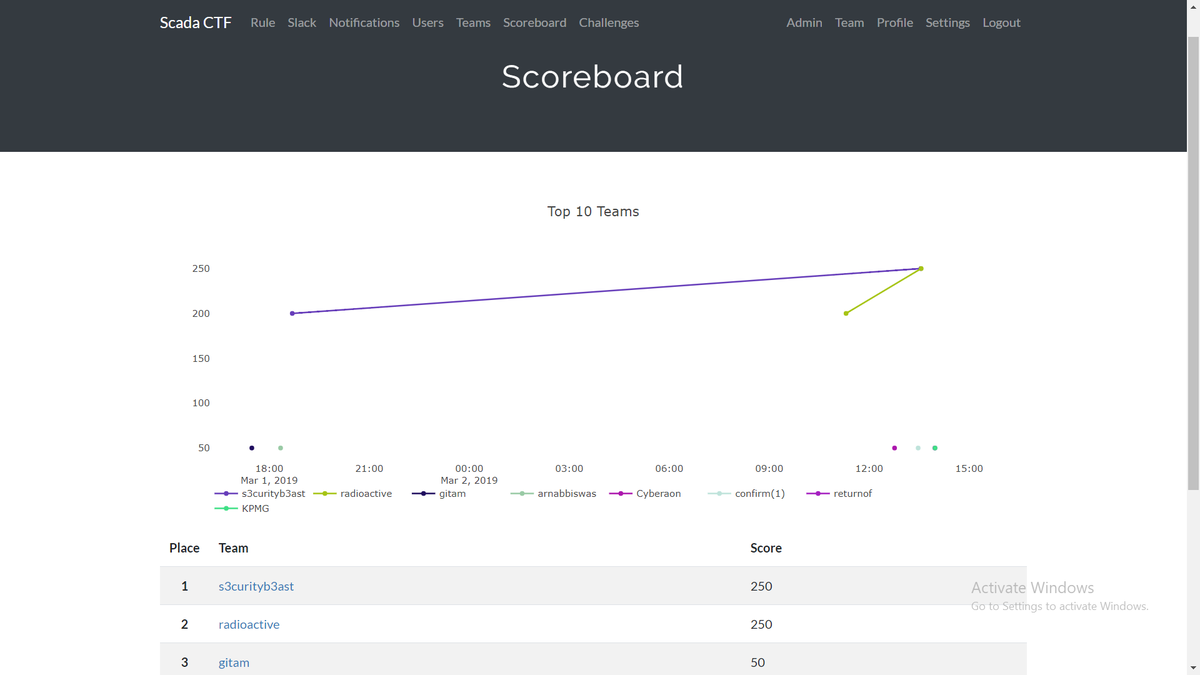1200x675 pixels.
Task: Navigate to Teams
Action: pos(473,22)
